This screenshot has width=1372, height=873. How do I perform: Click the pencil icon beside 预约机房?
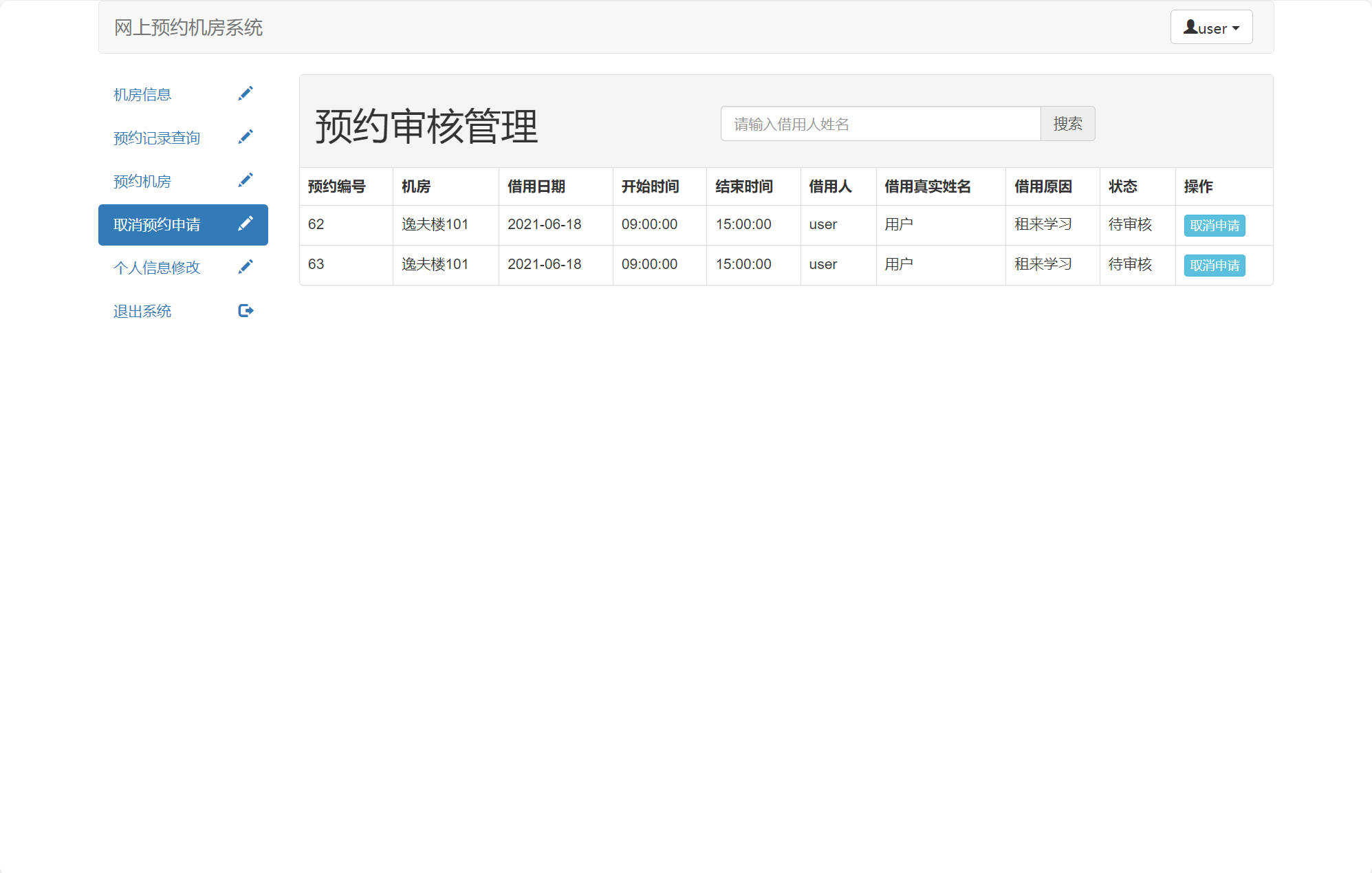point(246,180)
